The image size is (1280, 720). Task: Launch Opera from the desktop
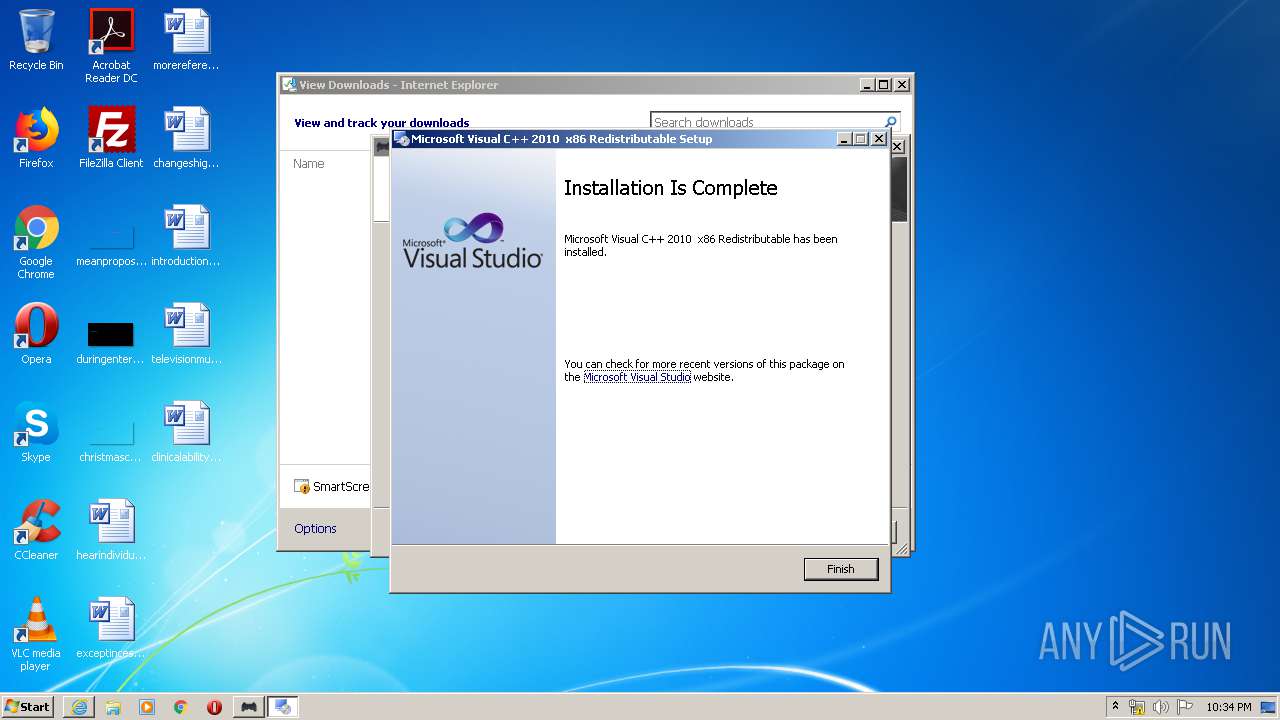[x=36, y=334]
